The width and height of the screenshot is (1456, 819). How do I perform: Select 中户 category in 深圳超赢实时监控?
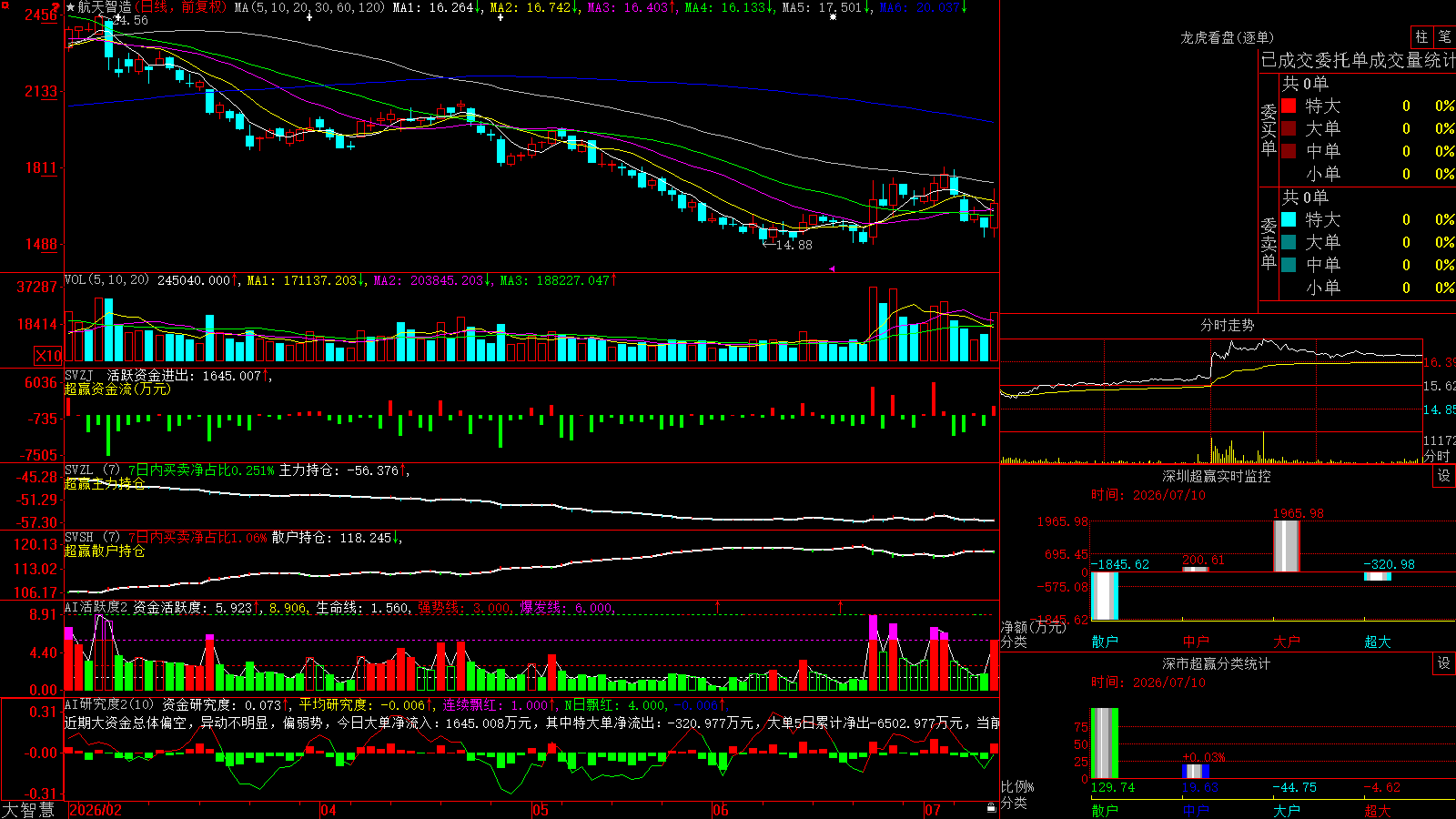click(1196, 642)
